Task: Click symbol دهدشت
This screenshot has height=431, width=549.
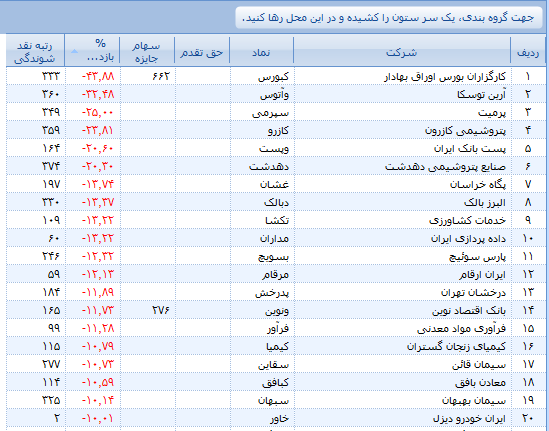Action: 269,167
